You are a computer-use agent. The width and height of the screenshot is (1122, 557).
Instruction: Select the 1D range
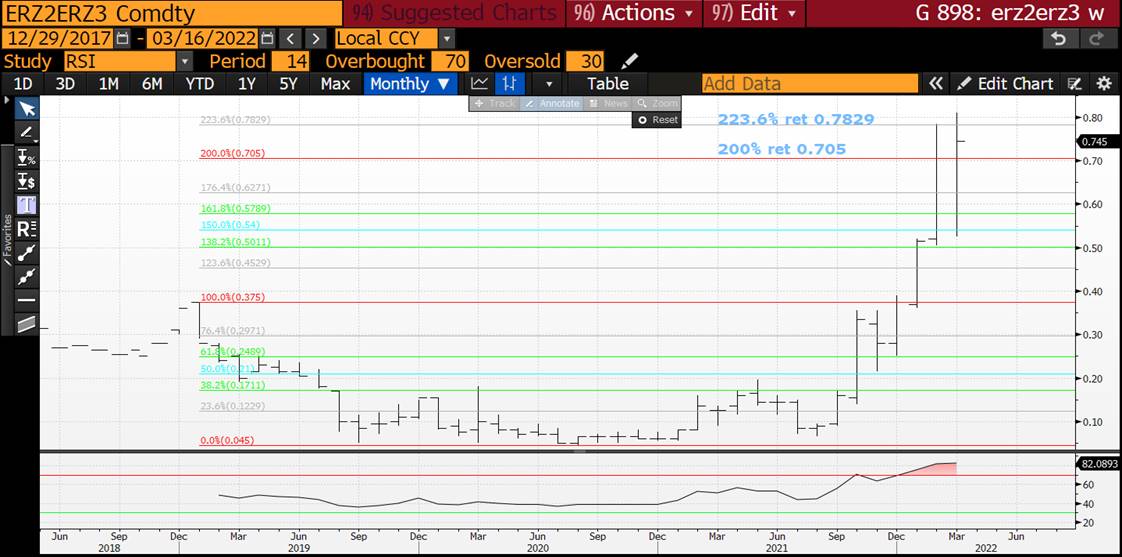click(x=24, y=84)
